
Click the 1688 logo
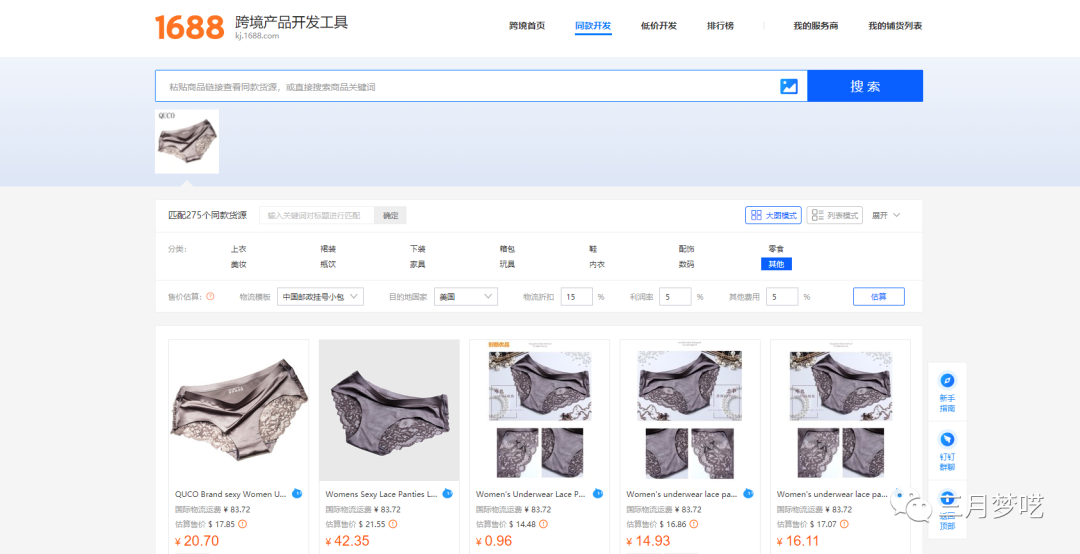coord(189,27)
